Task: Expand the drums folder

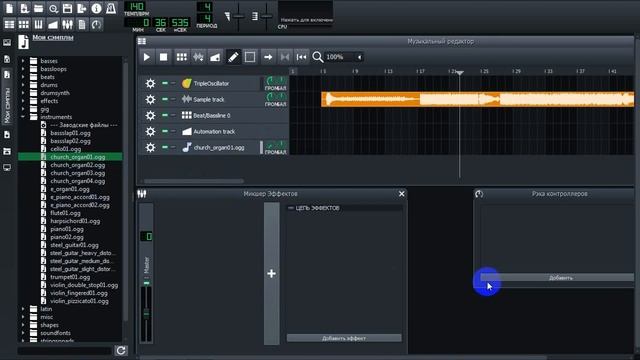Action: coord(23,85)
